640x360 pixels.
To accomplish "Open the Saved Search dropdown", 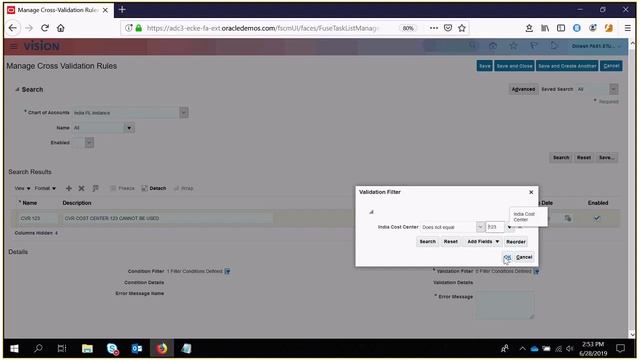I will pos(613,89).
